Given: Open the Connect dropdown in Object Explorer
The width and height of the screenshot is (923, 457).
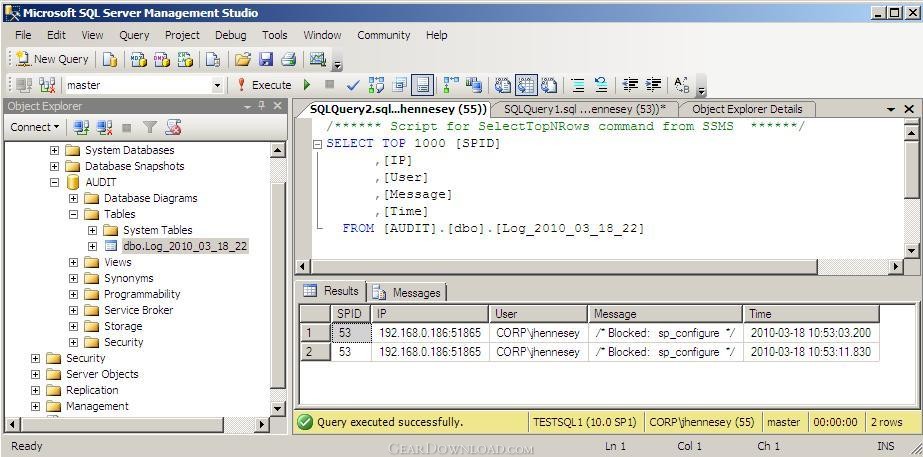Looking at the screenshot, I should tap(35, 127).
